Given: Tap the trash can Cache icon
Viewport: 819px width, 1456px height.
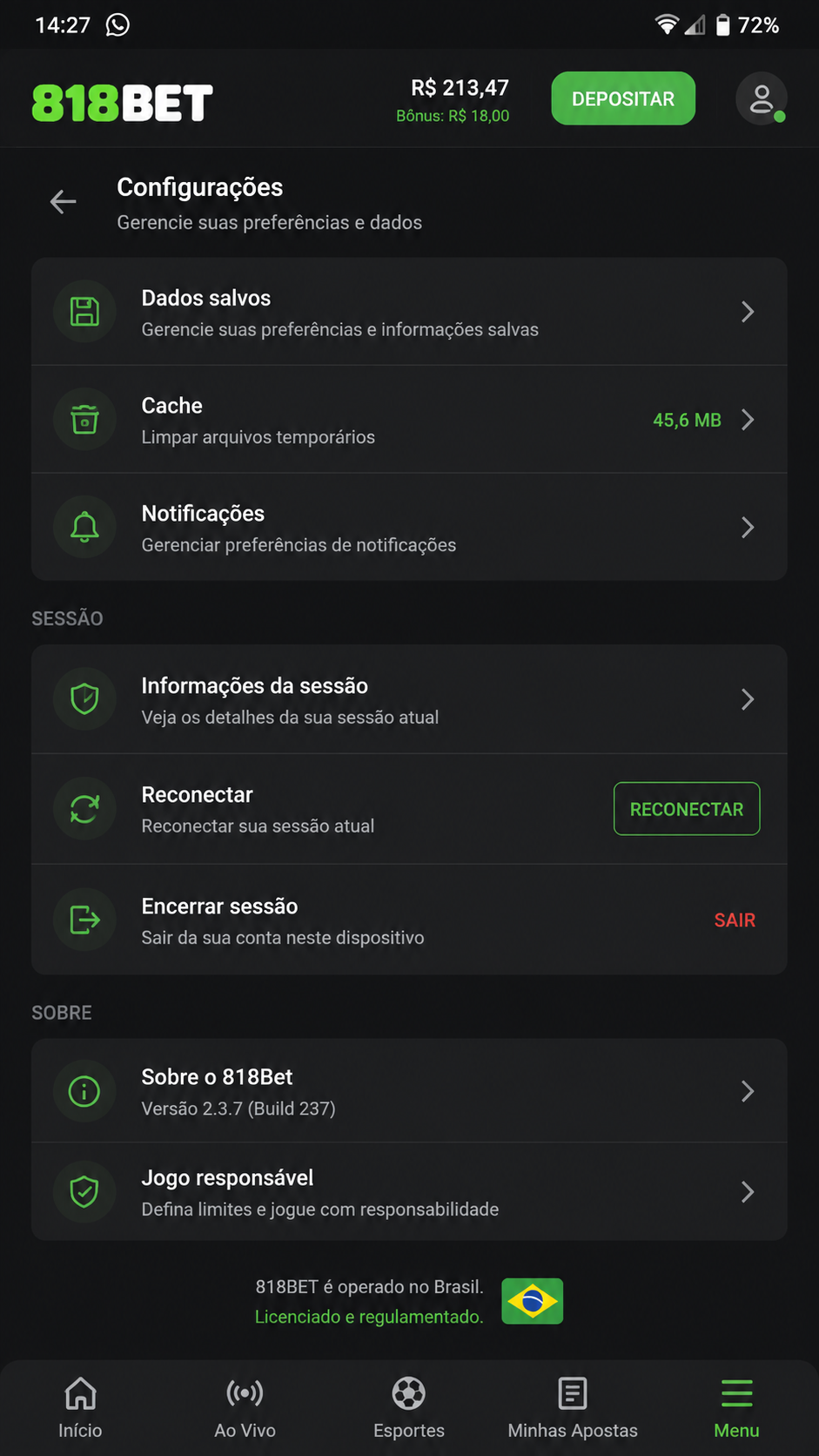Looking at the screenshot, I should pyautogui.click(x=84, y=420).
